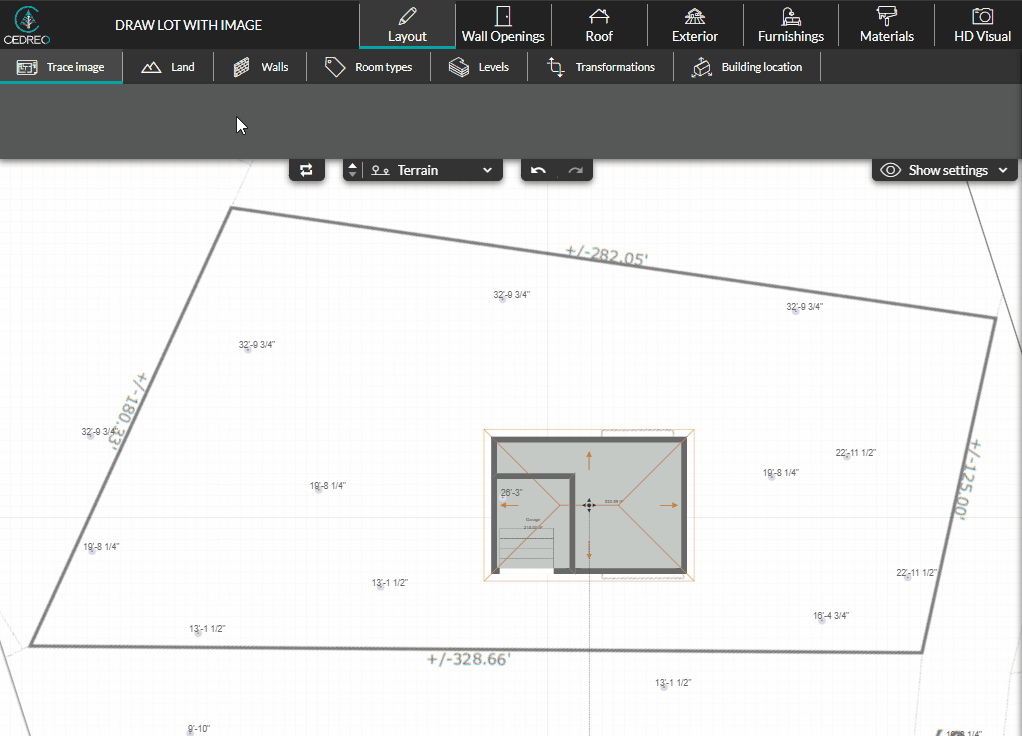Open the Exterior step

694,25
